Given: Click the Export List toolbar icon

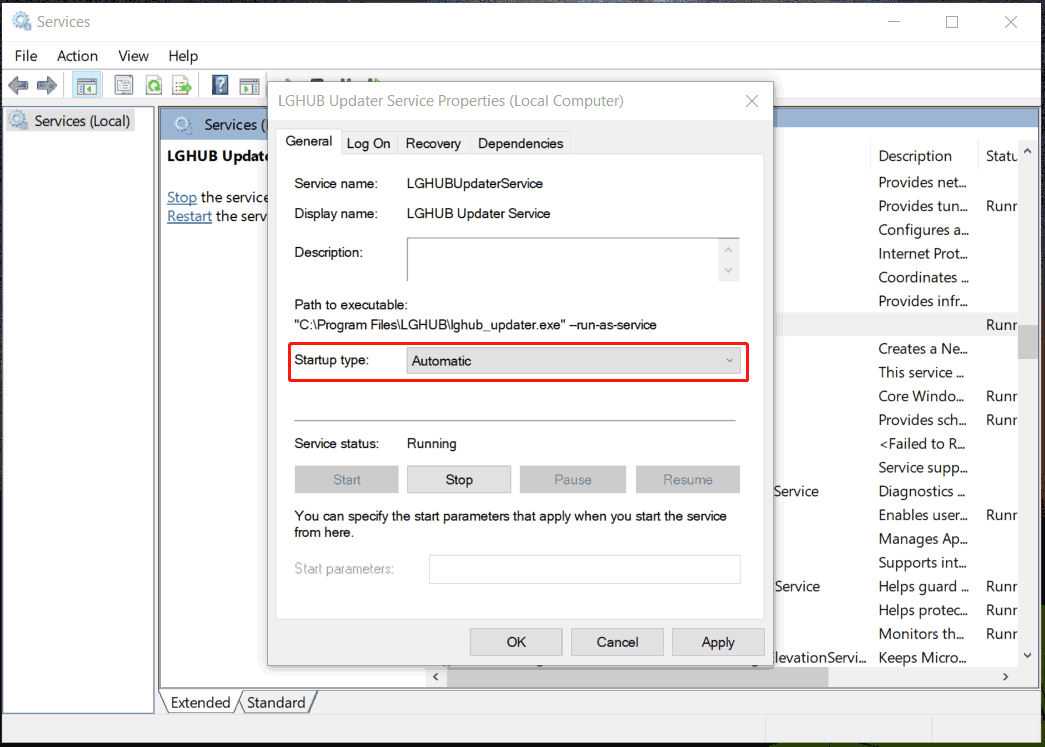Looking at the screenshot, I should 182,86.
